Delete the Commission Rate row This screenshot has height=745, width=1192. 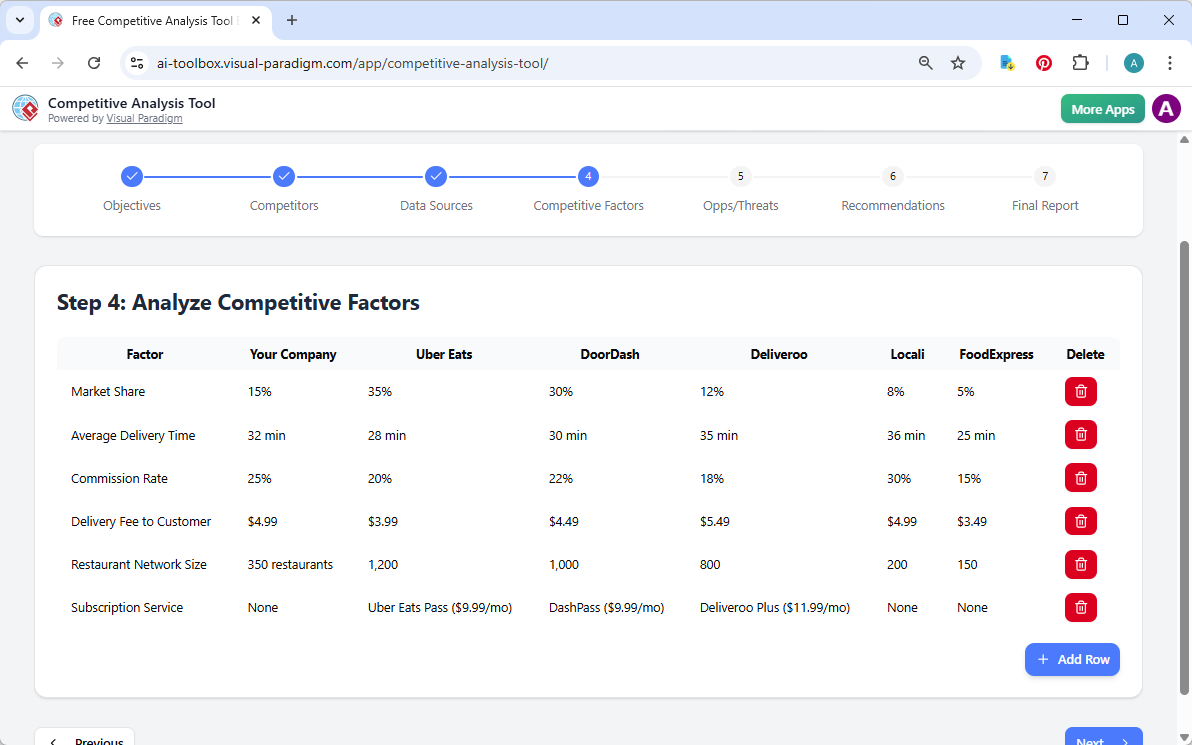point(1080,478)
